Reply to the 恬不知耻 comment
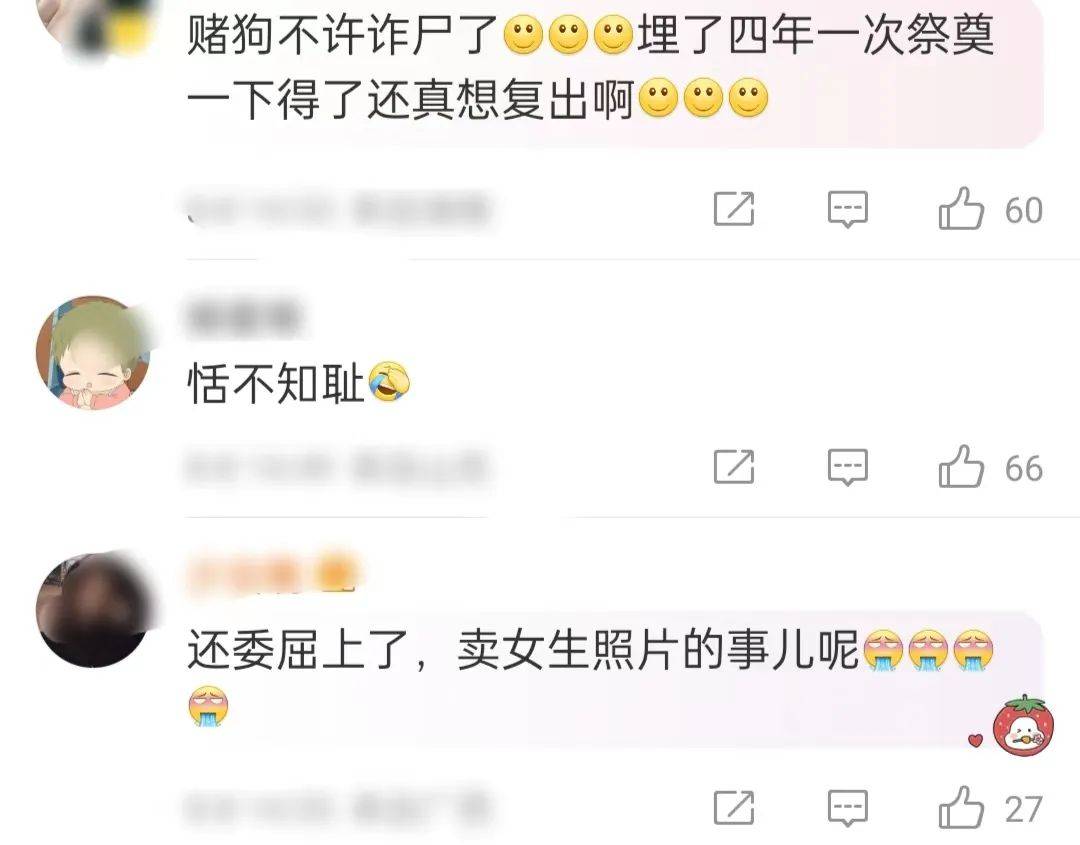The width and height of the screenshot is (1080, 845). 848,467
